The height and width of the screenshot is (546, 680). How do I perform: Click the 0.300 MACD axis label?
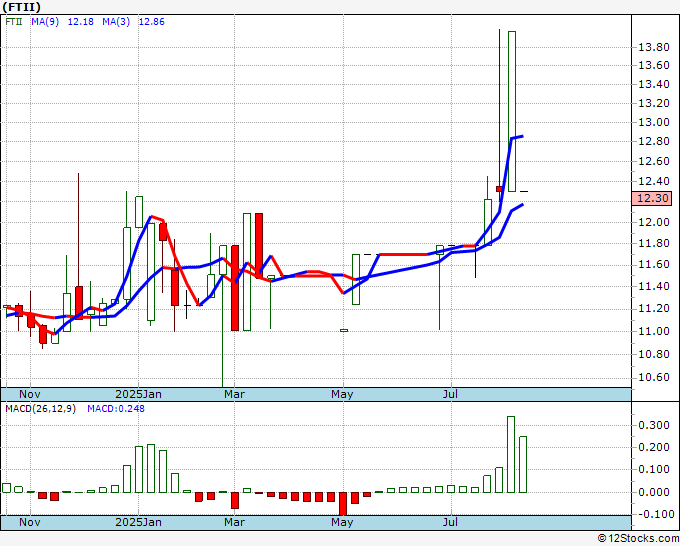point(654,425)
